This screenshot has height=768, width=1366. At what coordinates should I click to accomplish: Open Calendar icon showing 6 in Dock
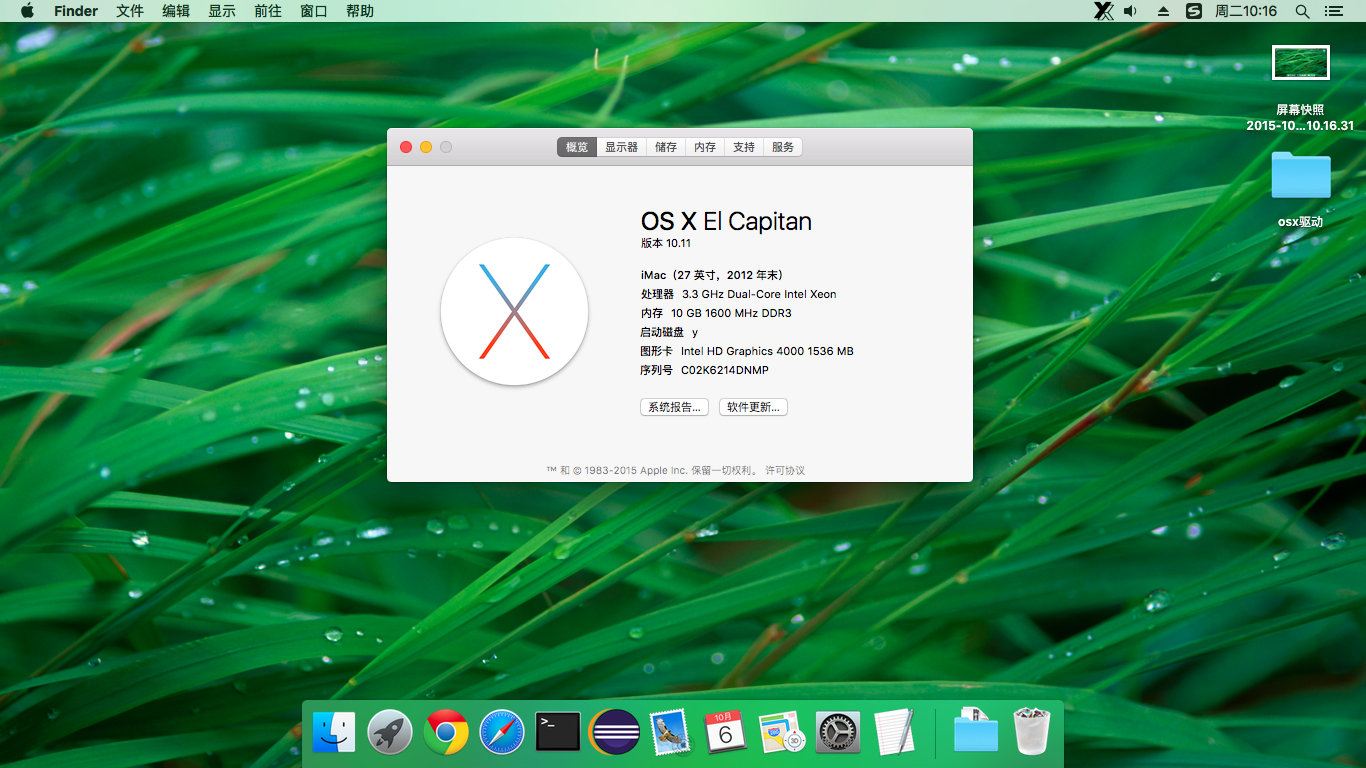[725, 732]
